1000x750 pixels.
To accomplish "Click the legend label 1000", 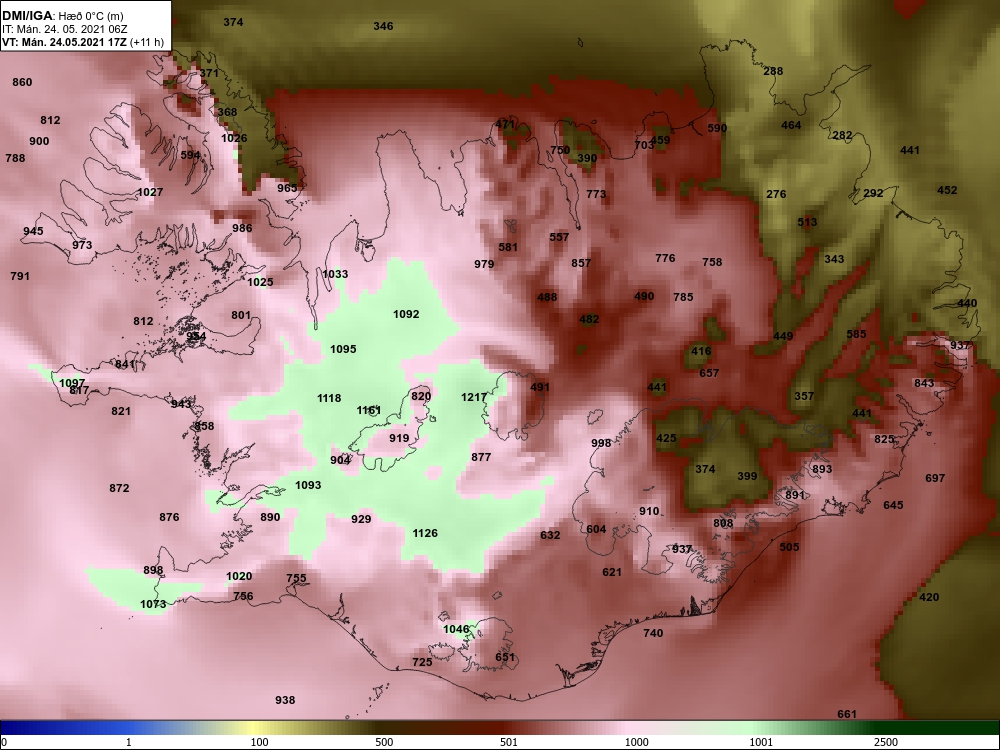I will (636, 742).
